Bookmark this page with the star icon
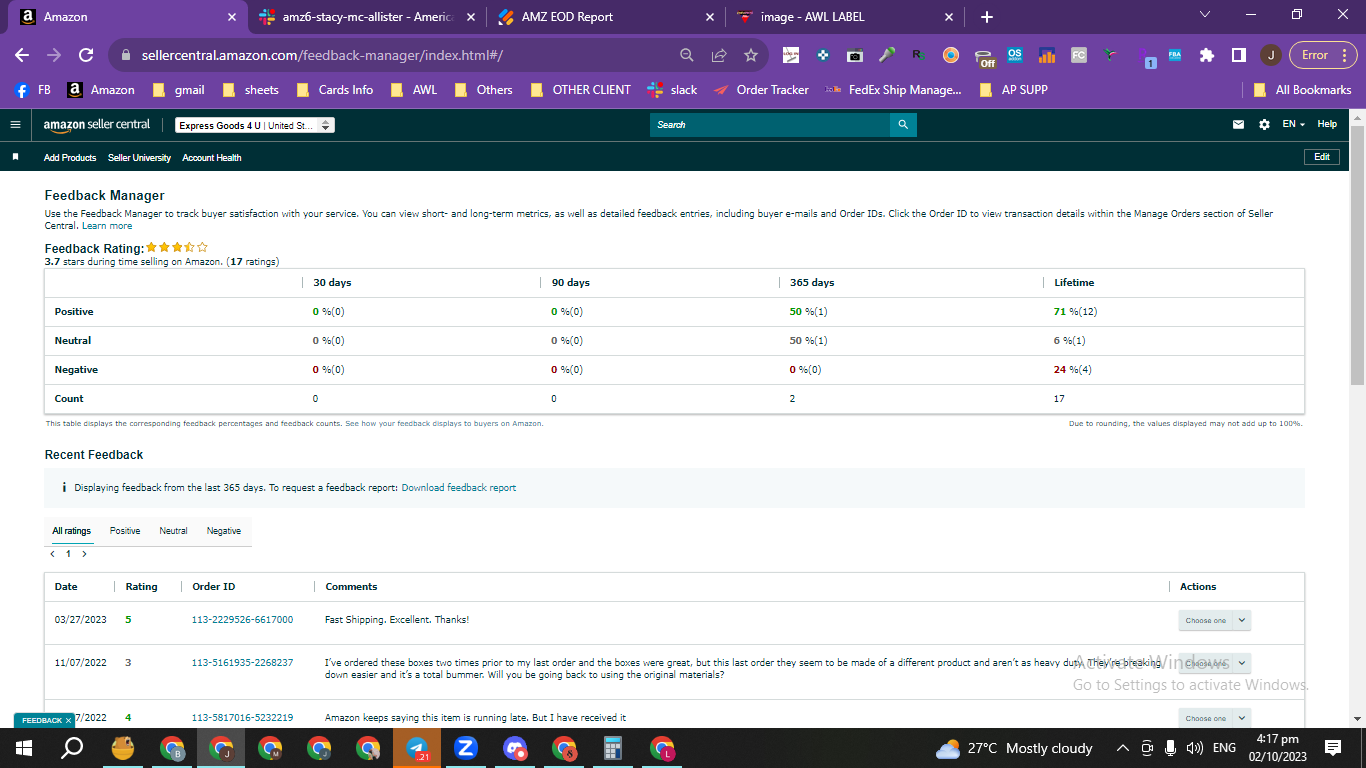Viewport: 1366px width, 768px height. tap(751, 55)
